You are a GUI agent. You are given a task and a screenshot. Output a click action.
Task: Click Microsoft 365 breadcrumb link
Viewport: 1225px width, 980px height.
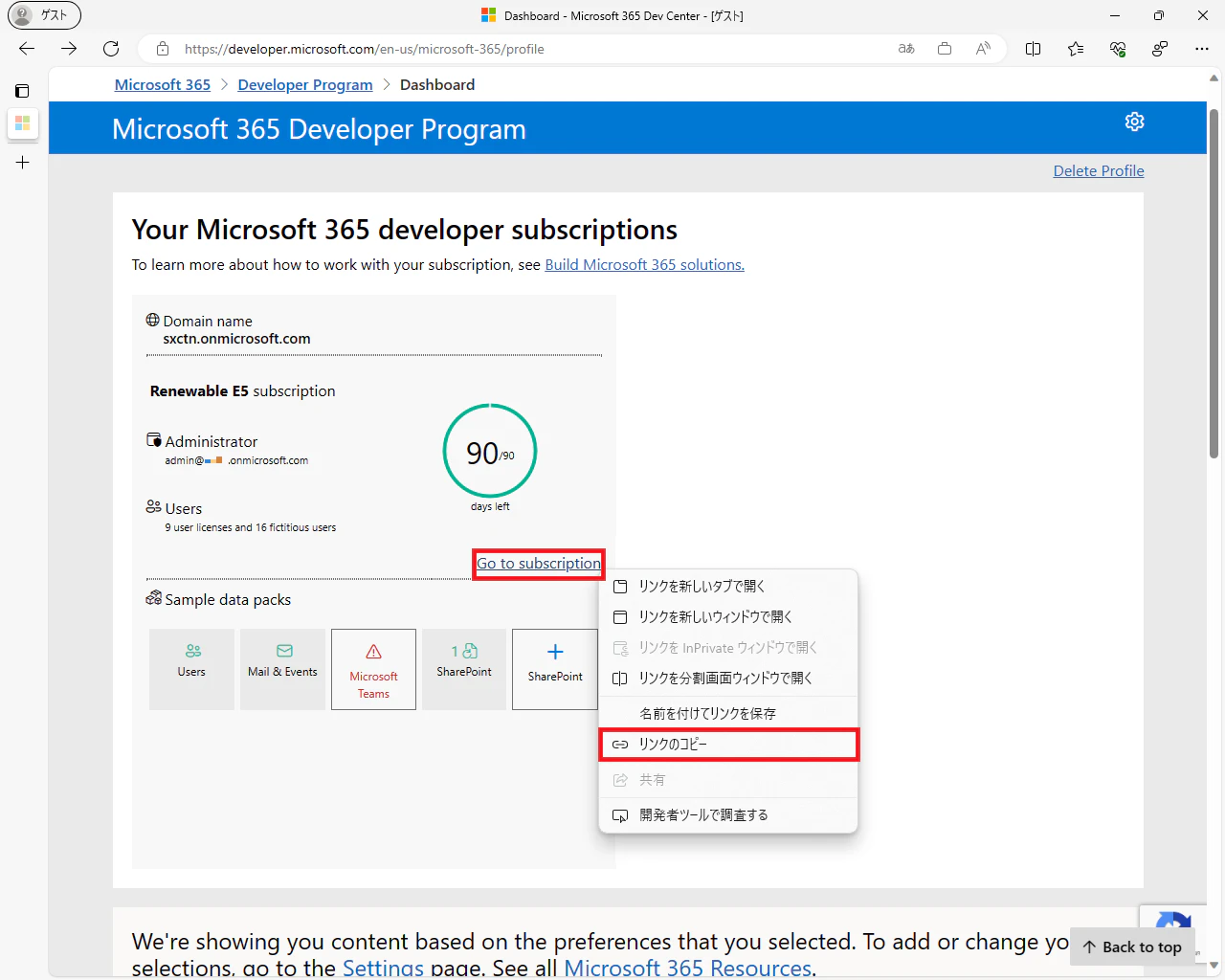point(163,84)
